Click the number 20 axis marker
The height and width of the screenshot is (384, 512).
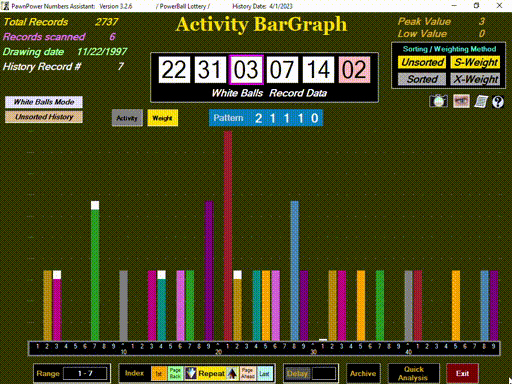218,352
